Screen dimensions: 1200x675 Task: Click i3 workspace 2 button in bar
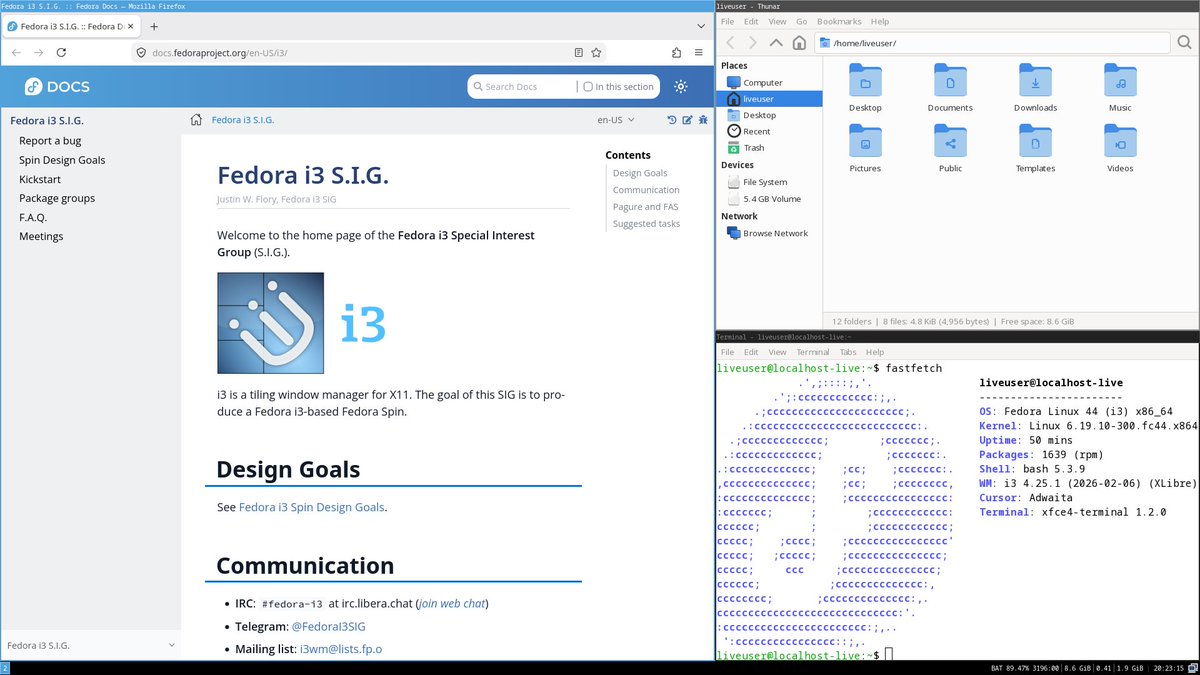tap(5, 668)
